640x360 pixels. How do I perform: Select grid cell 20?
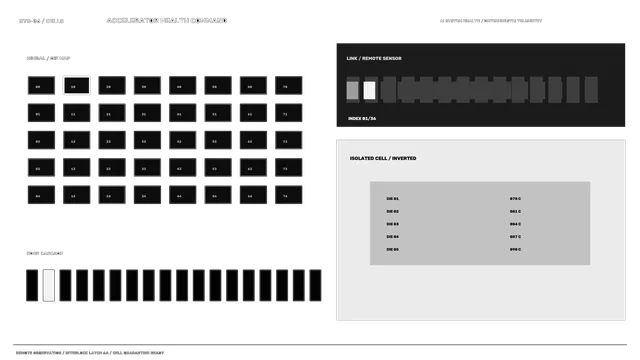[x=112, y=86]
